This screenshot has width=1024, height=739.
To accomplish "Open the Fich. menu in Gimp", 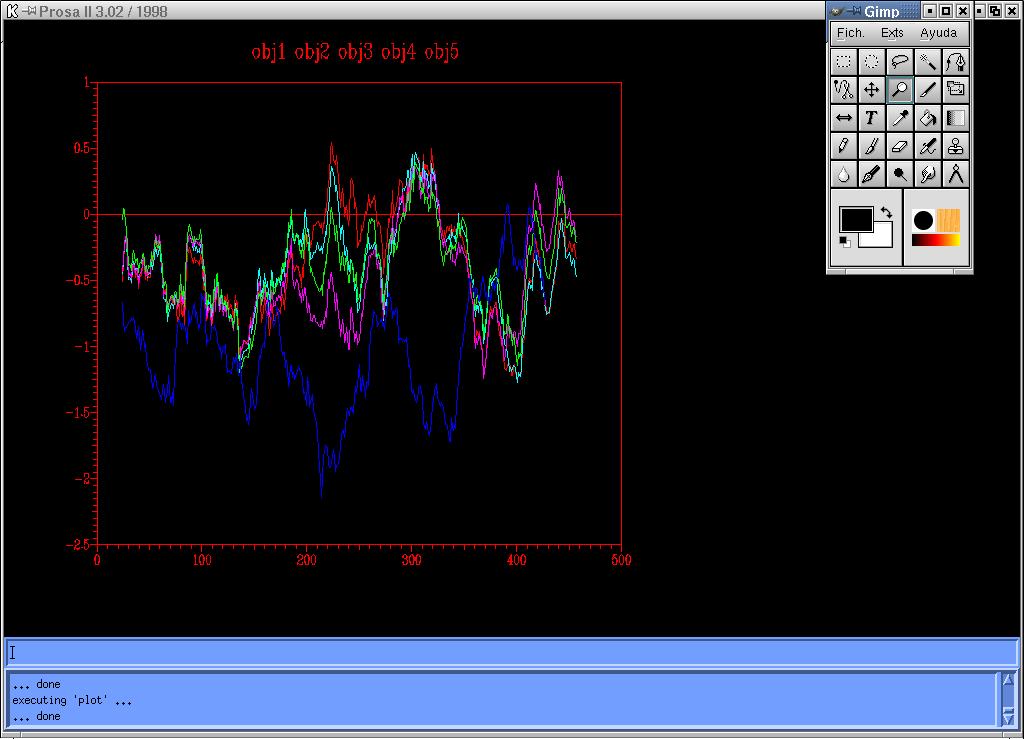I will 850,33.
